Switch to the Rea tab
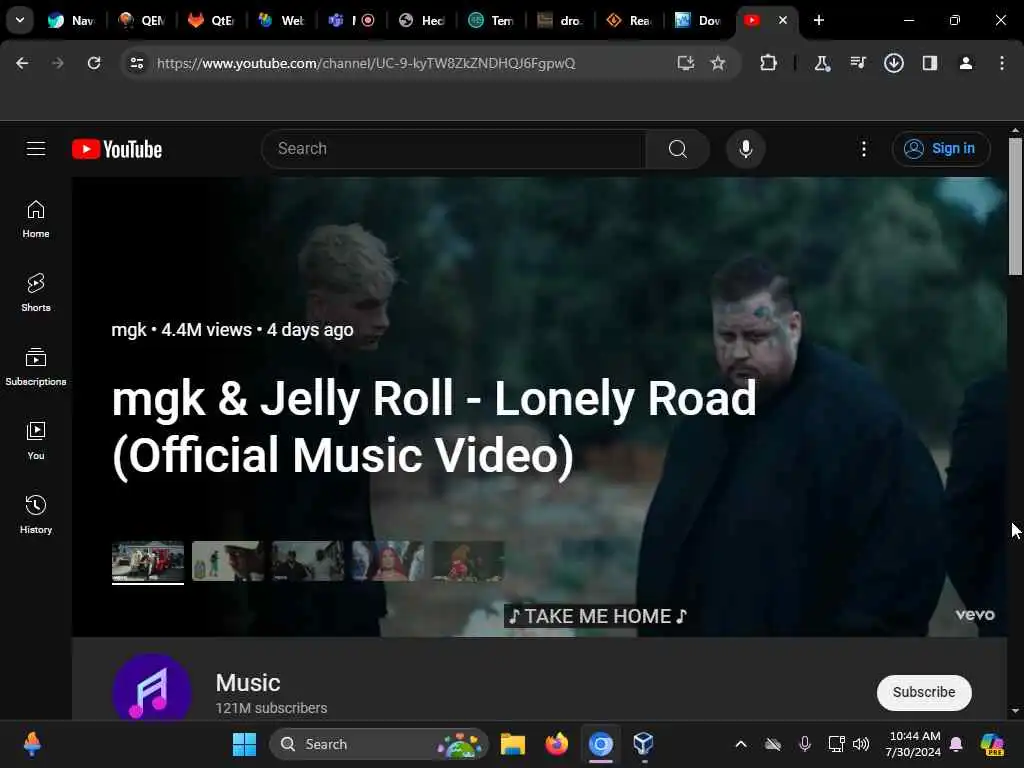The image size is (1024, 768). (630, 20)
